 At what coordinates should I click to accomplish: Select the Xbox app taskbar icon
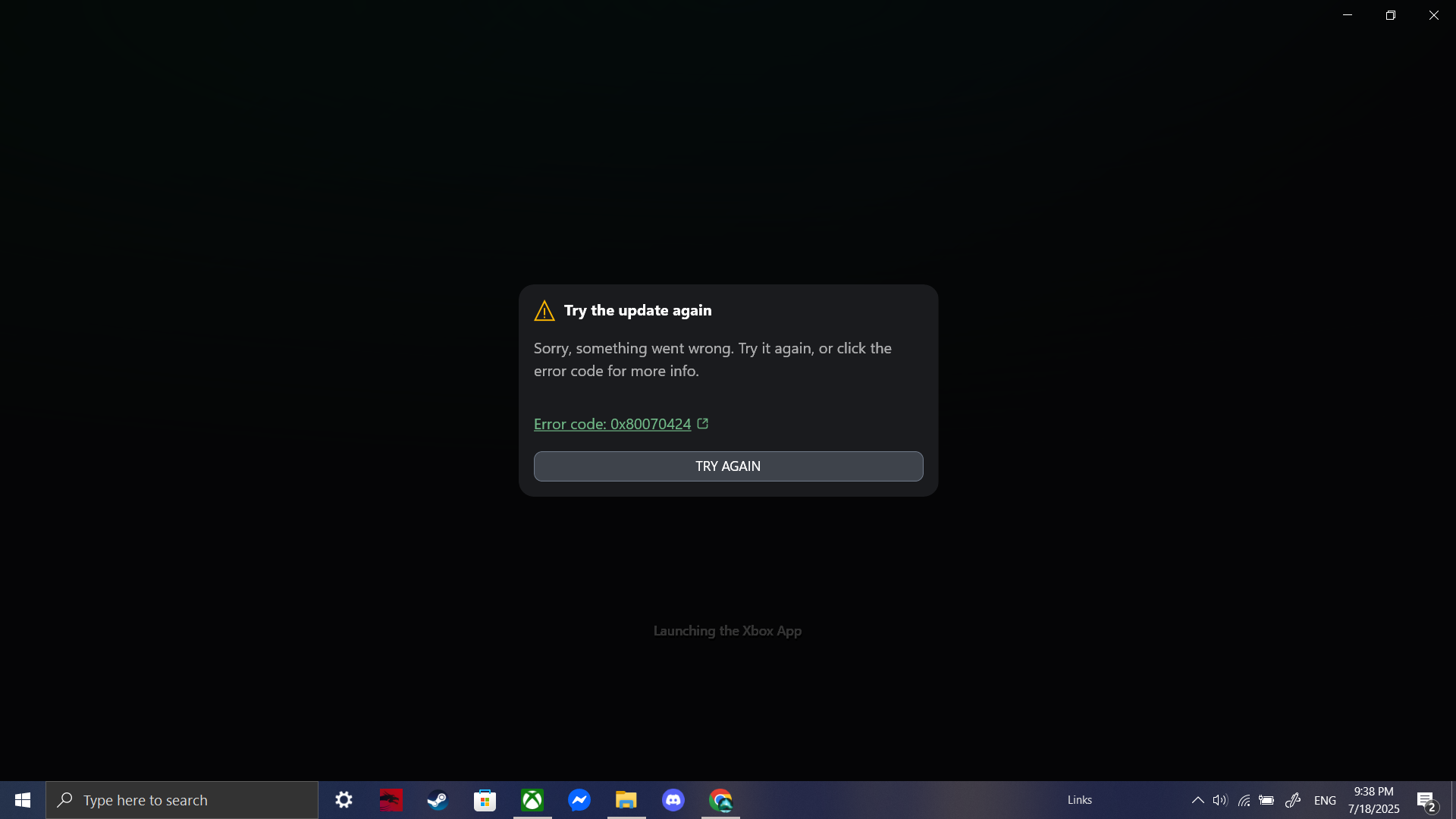[x=532, y=800]
